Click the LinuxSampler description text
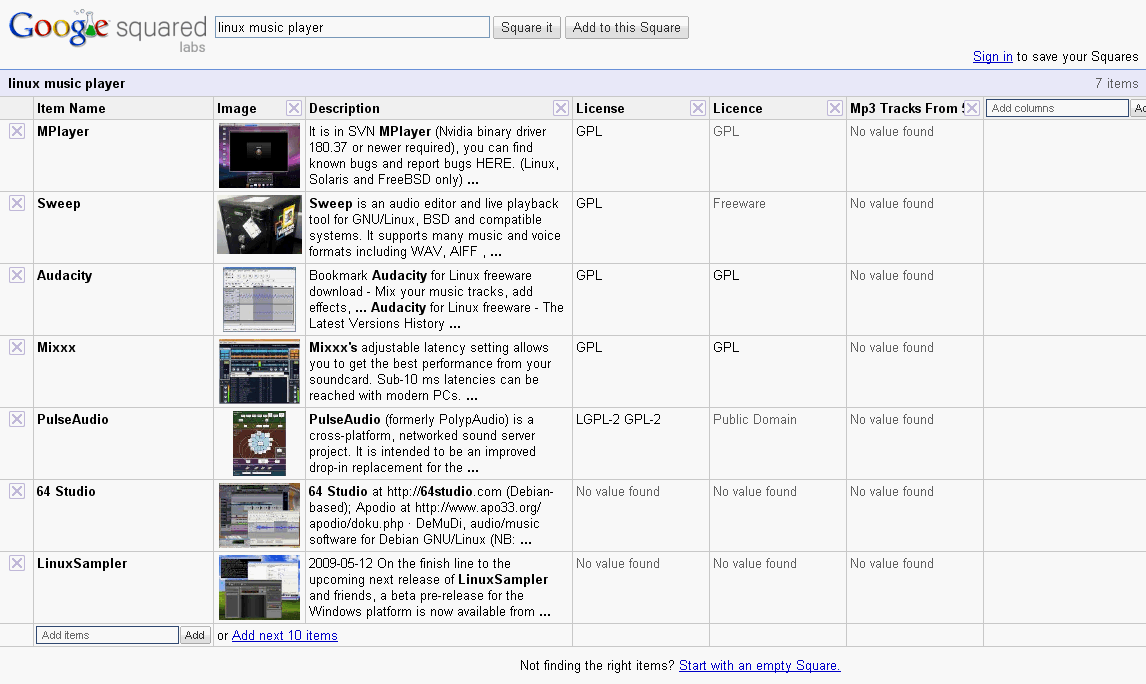 430,588
